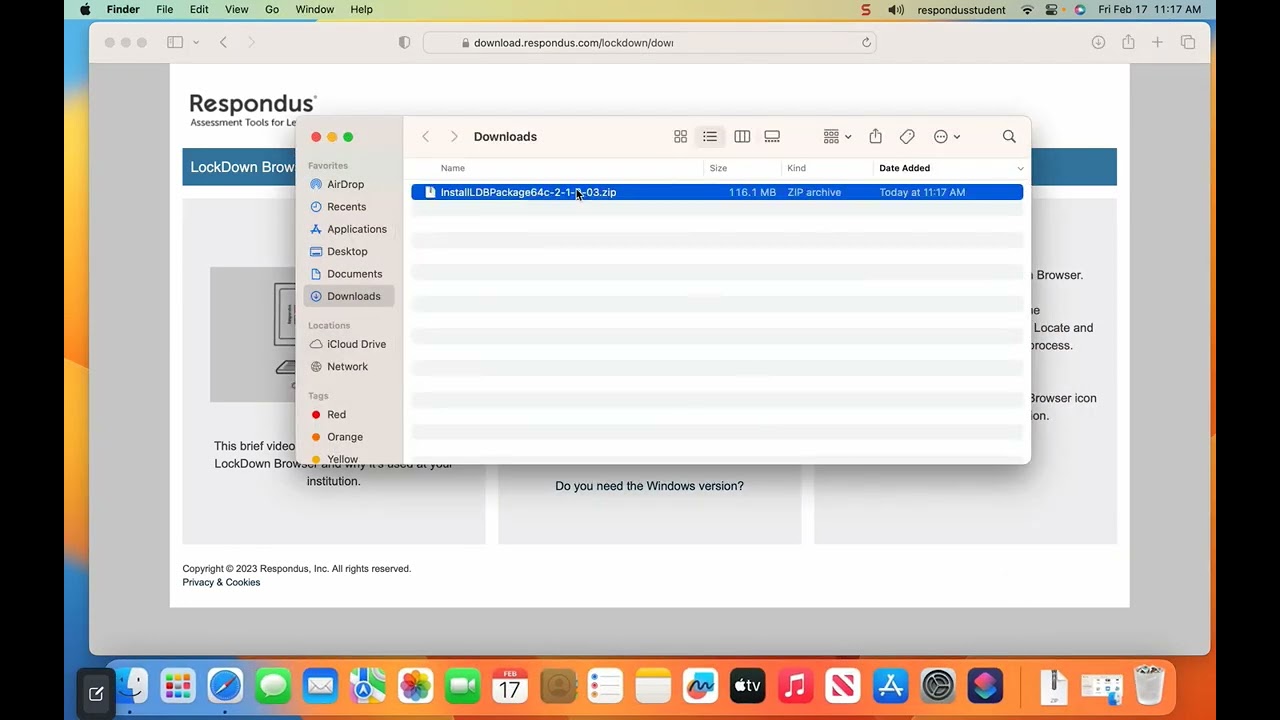Screen dimensions: 1280x720
Task: Click Safari privacy shield icon
Action: (404, 43)
